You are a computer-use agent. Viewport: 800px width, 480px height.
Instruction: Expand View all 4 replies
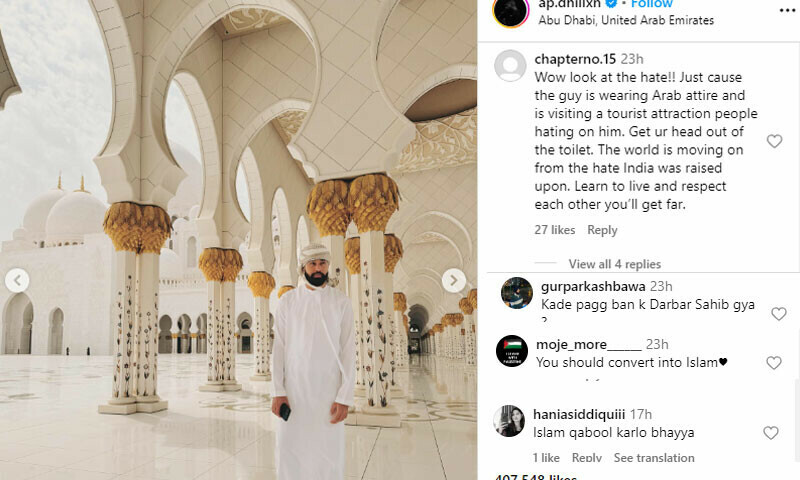pos(614,264)
